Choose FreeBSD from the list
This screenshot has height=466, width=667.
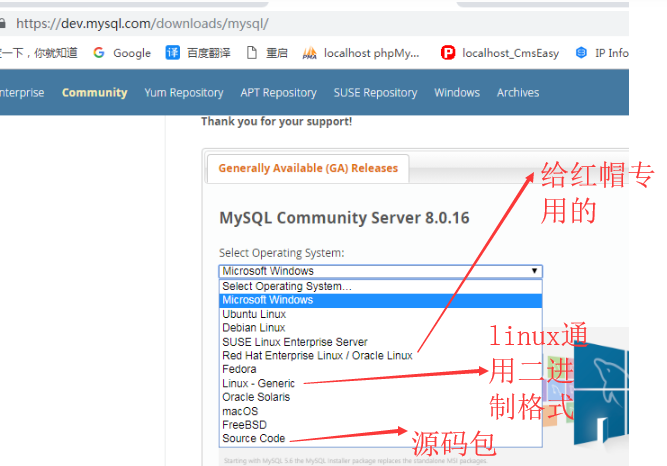380,425
